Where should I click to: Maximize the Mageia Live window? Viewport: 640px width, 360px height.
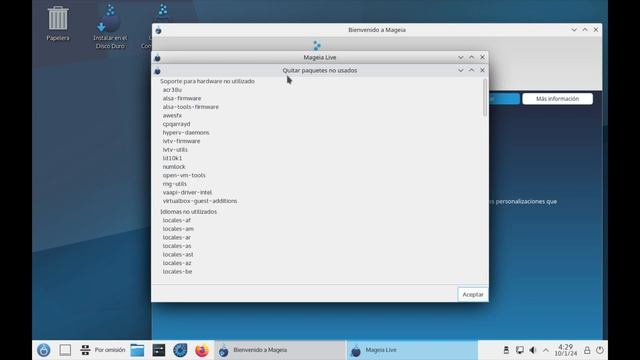(471, 57)
